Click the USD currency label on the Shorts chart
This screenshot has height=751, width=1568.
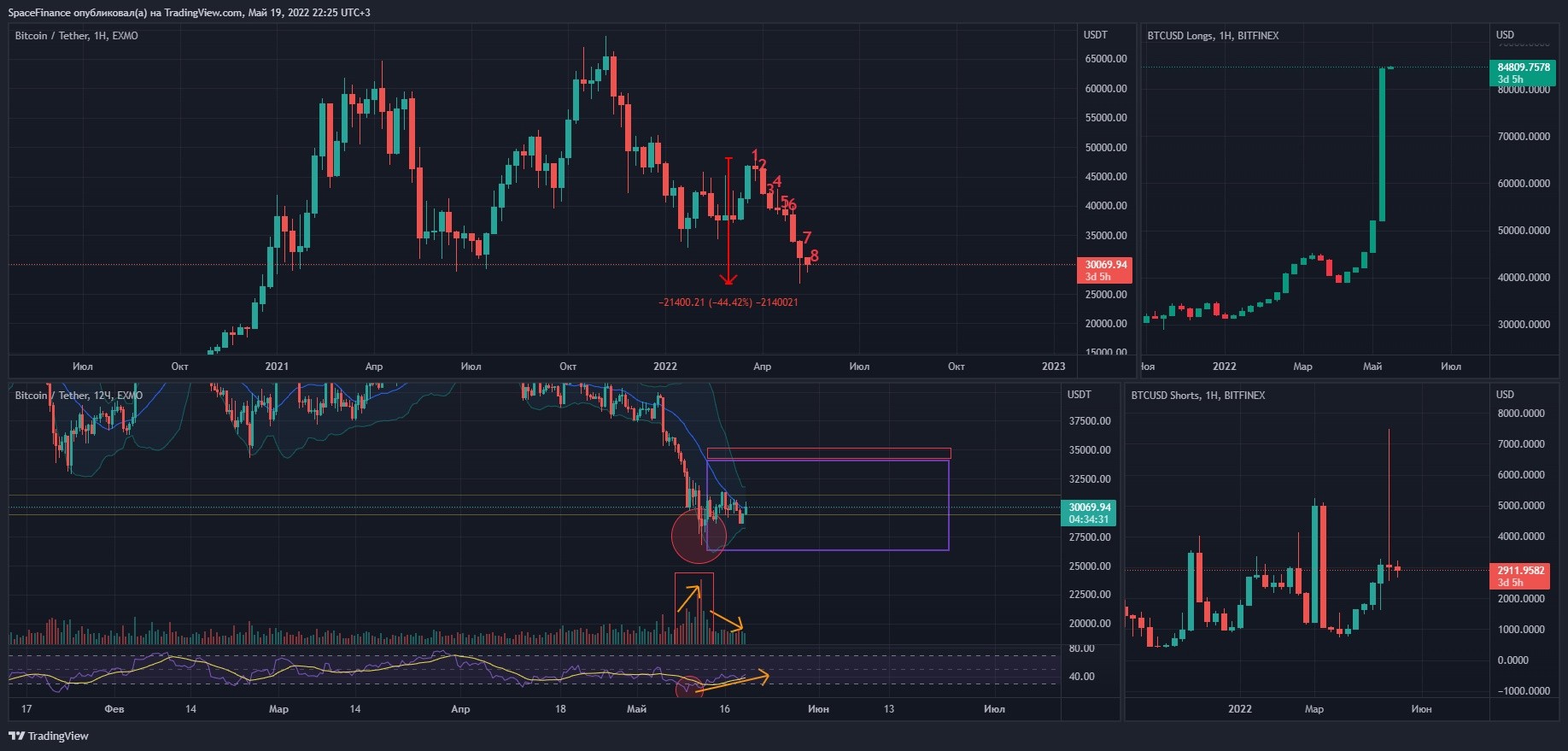pos(1505,395)
